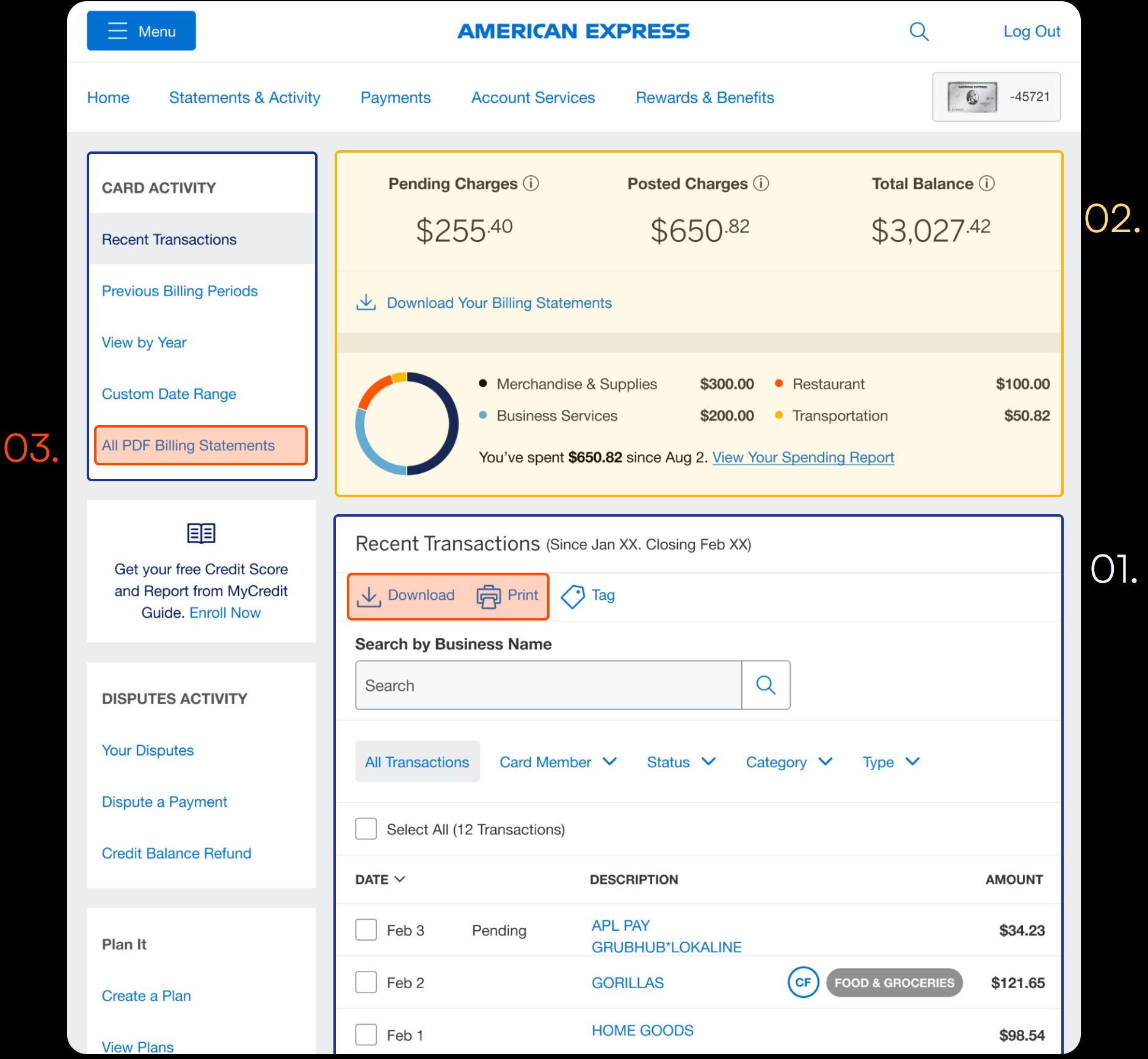This screenshot has height=1059, width=1148.
Task: Click the $34.23 amount
Action: click(1022, 930)
